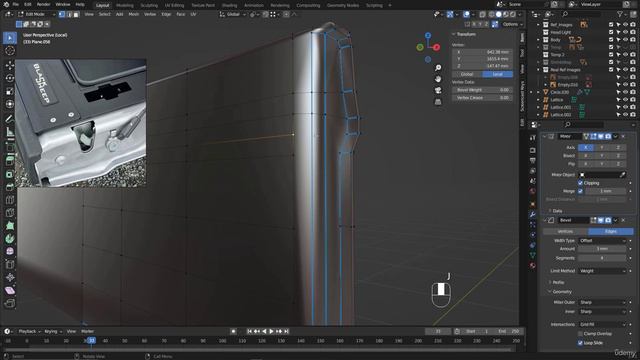Image resolution: width=640 pixels, height=360 pixels.
Task: Switch vertex coordinates to Global
Action: 467,74
